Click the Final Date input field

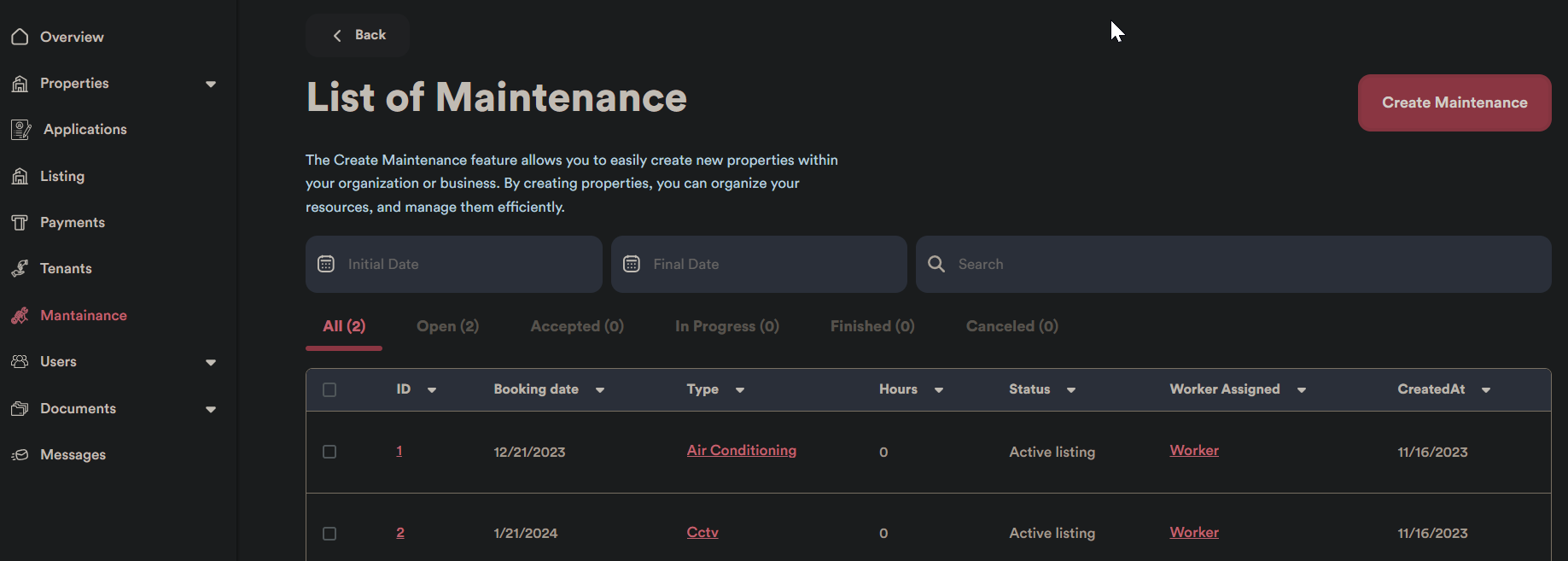tap(768, 264)
